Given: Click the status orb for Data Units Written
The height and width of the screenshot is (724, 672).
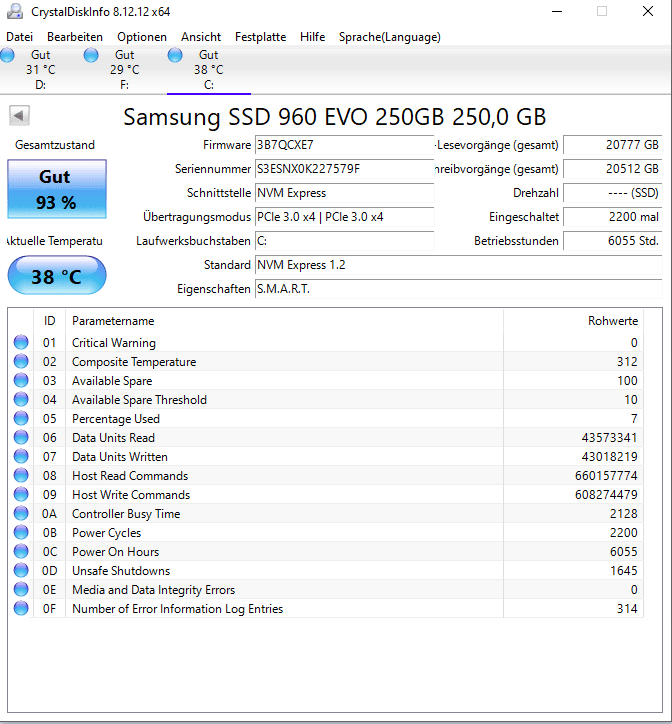Looking at the screenshot, I should point(21,456).
